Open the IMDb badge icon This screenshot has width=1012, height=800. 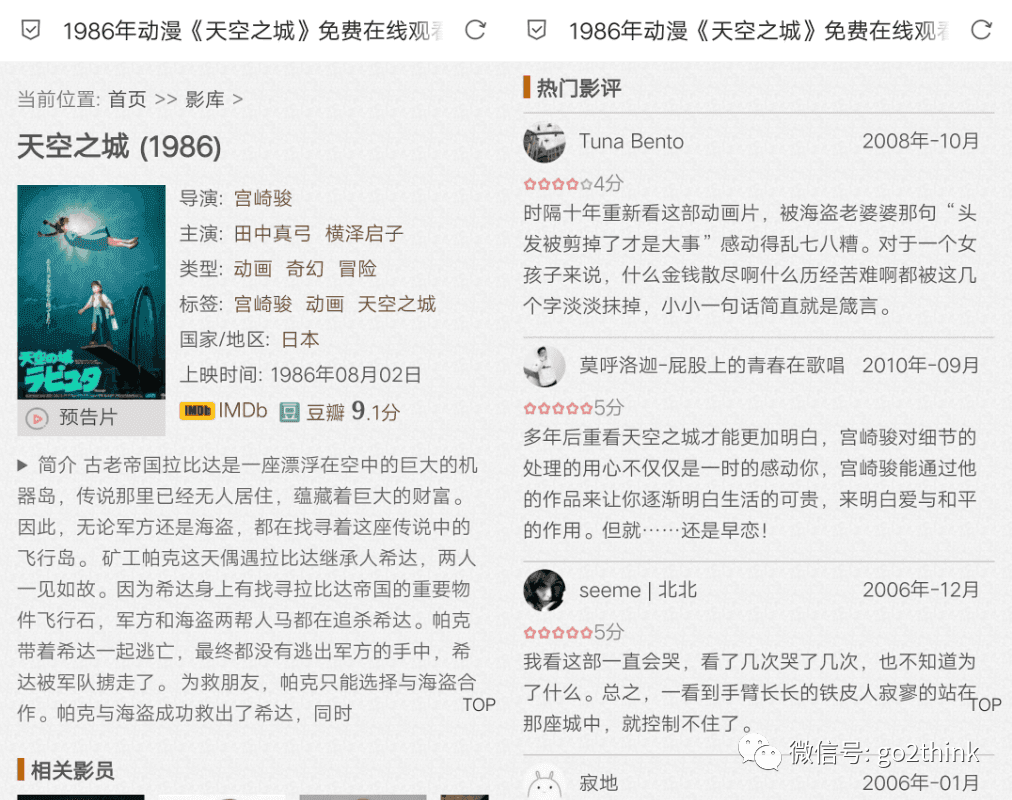pyautogui.click(x=197, y=411)
